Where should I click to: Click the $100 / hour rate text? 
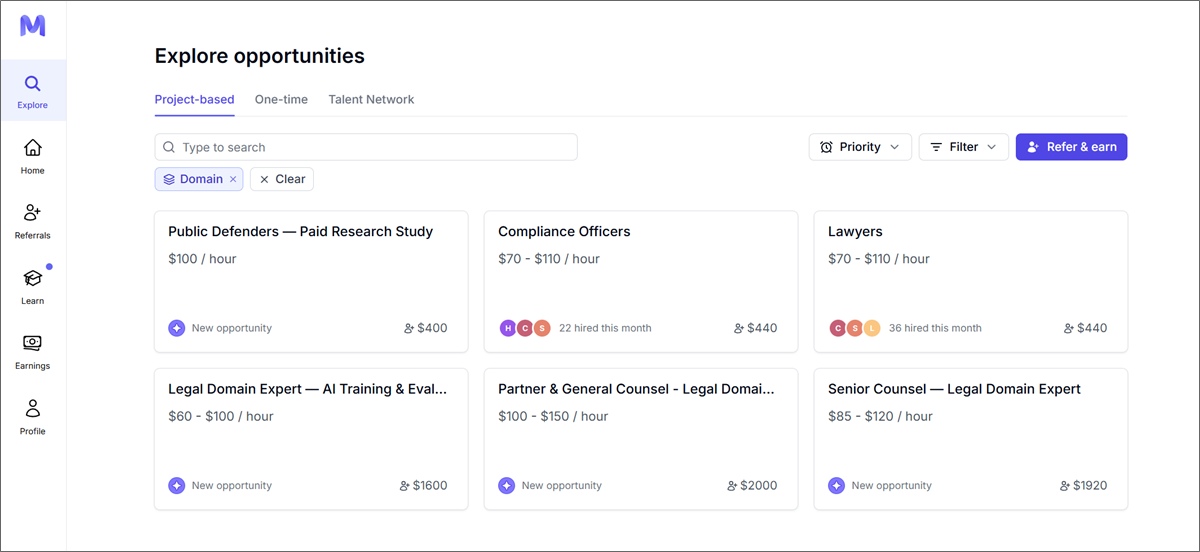202,259
